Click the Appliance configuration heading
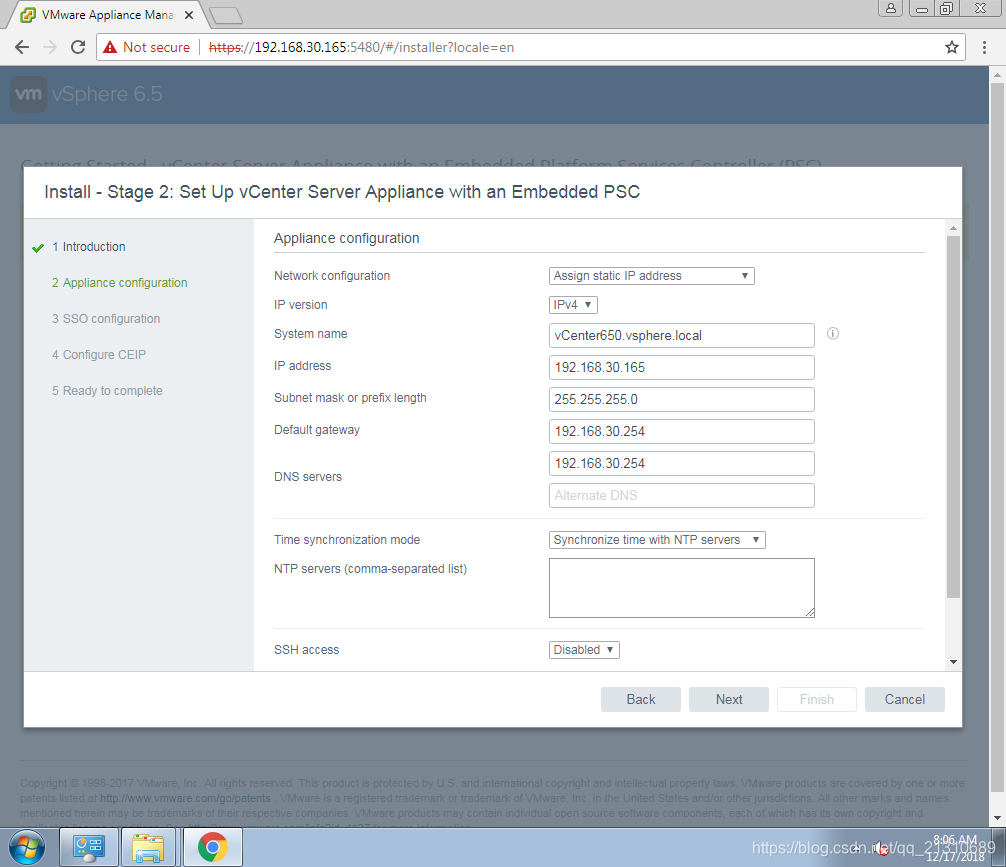 point(346,238)
